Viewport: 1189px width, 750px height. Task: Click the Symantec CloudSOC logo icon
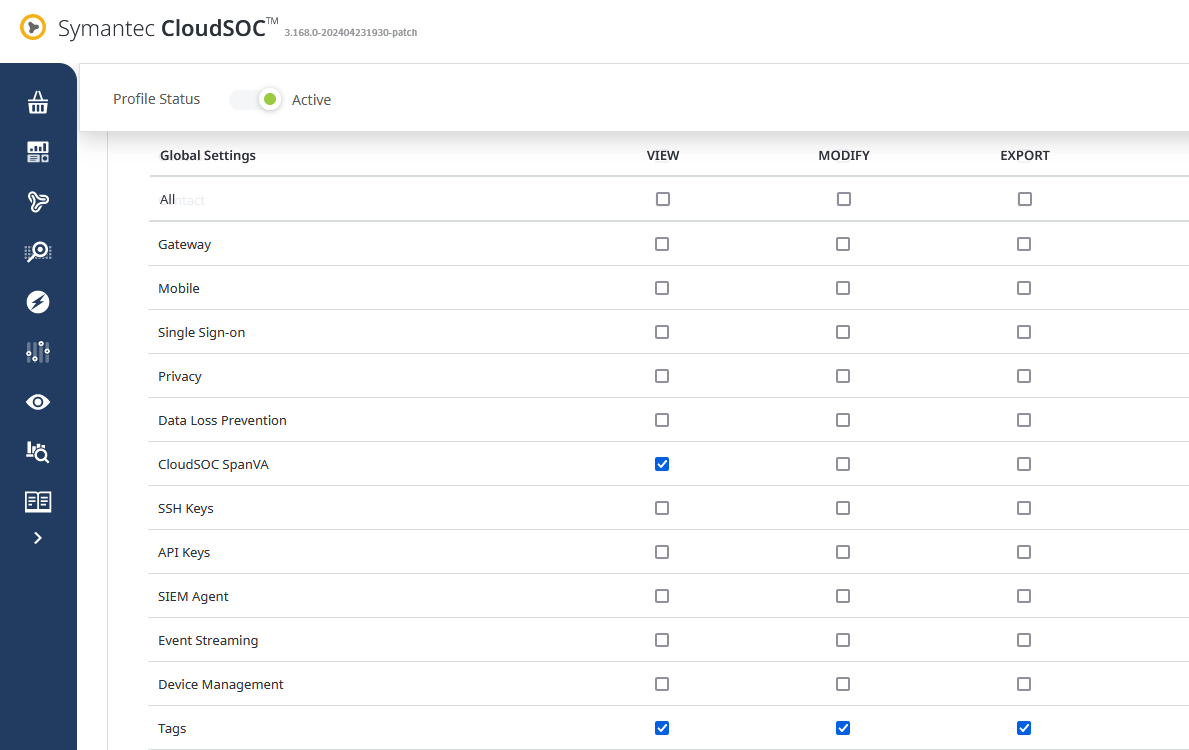tap(33, 28)
